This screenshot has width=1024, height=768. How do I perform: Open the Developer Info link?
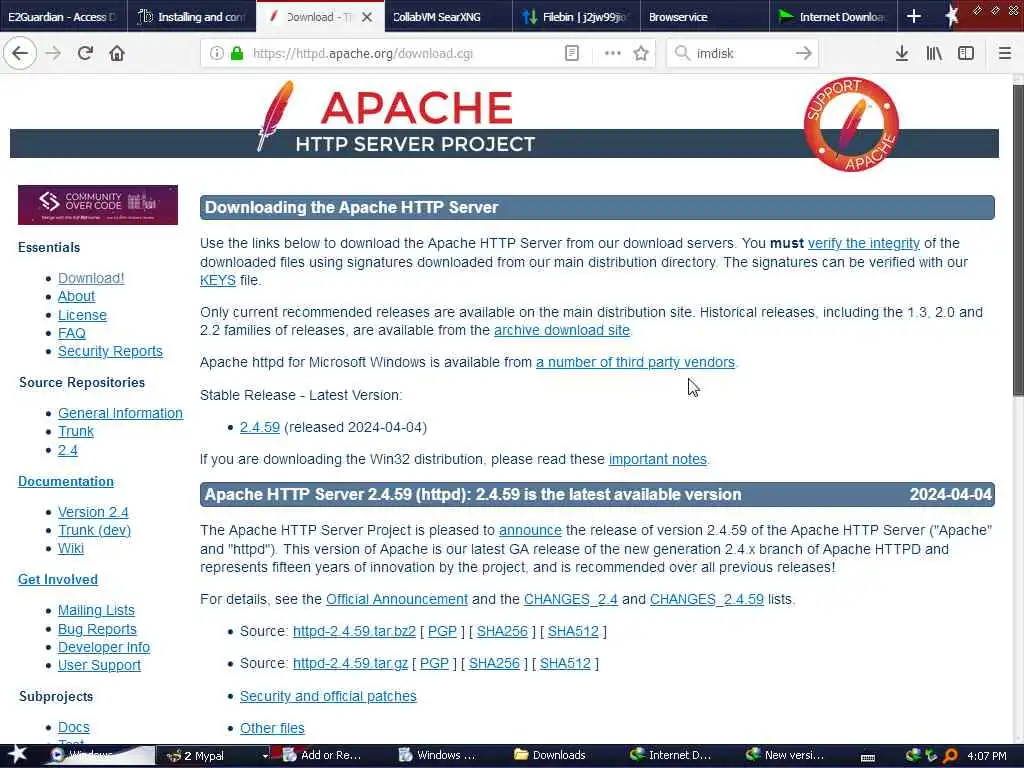(104, 647)
